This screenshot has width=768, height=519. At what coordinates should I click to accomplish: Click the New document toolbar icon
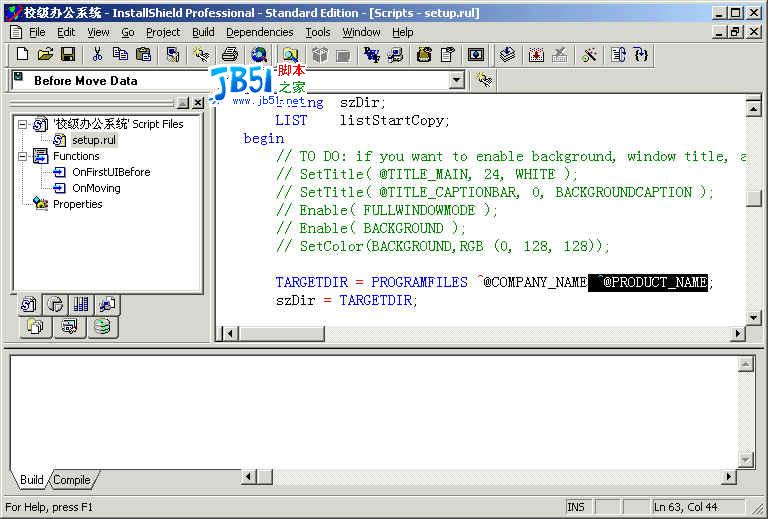tap(22, 54)
